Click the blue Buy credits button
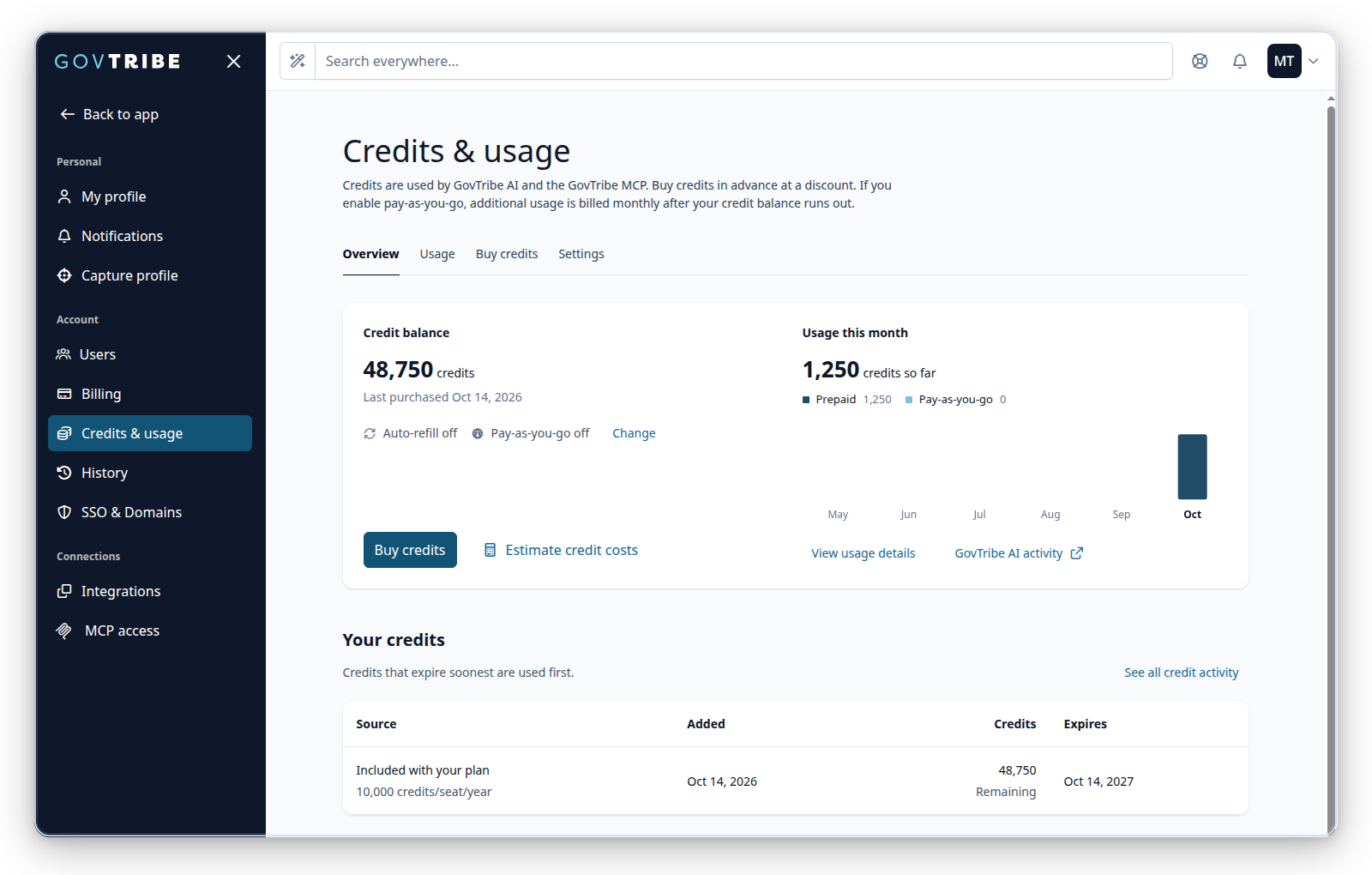The image size is (1372, 875). (x=410, y=550)
